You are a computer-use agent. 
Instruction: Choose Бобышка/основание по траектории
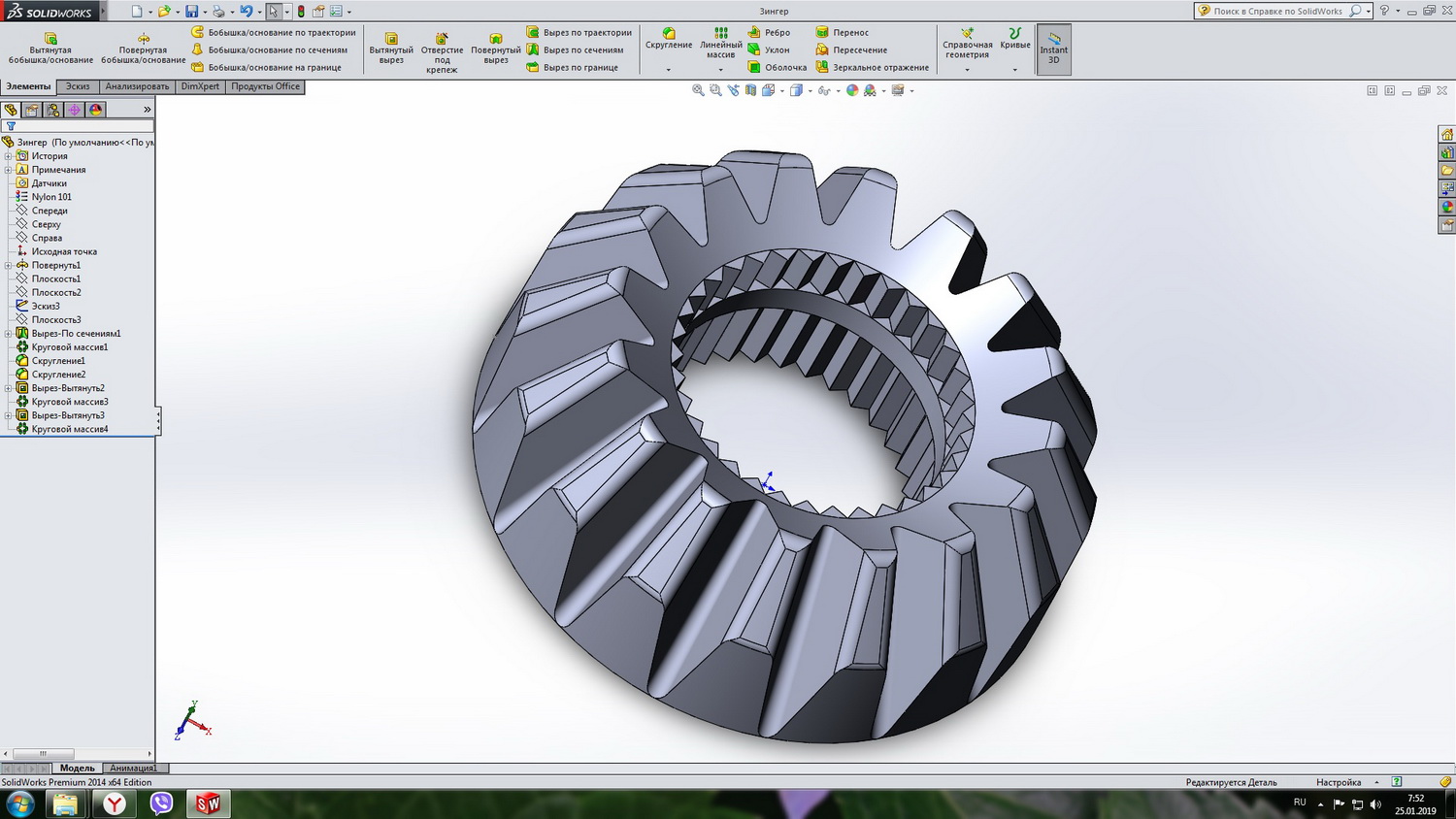274,32
